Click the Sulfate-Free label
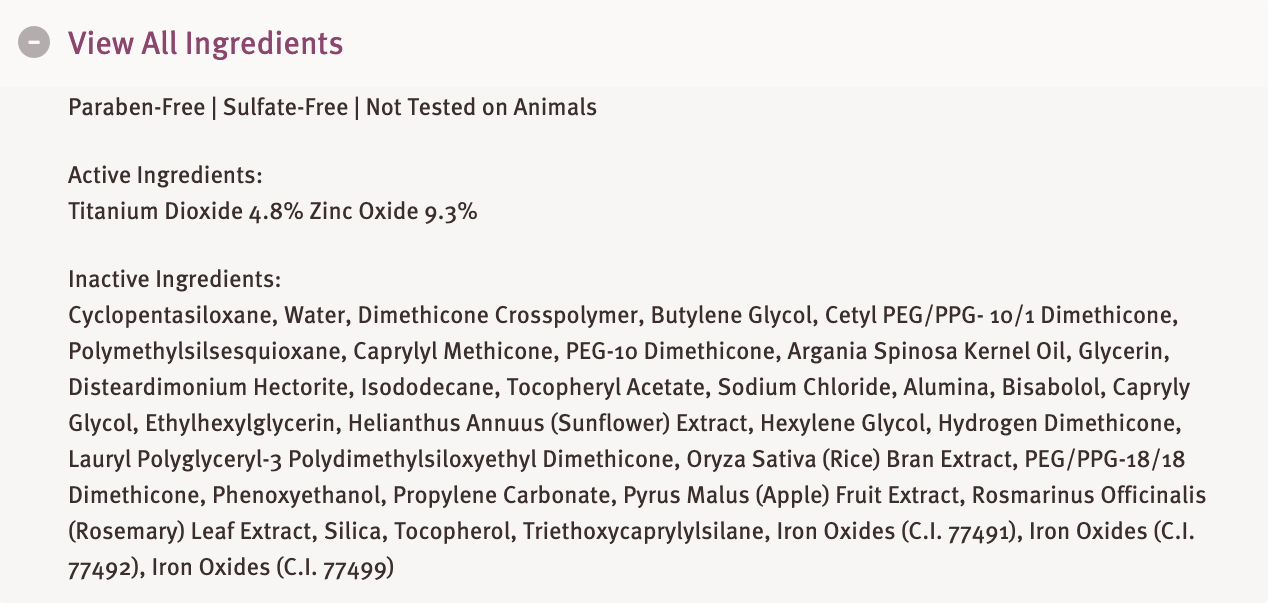Image resolution: width=1274 pixels, height=612 pixels. click(285, 107)
